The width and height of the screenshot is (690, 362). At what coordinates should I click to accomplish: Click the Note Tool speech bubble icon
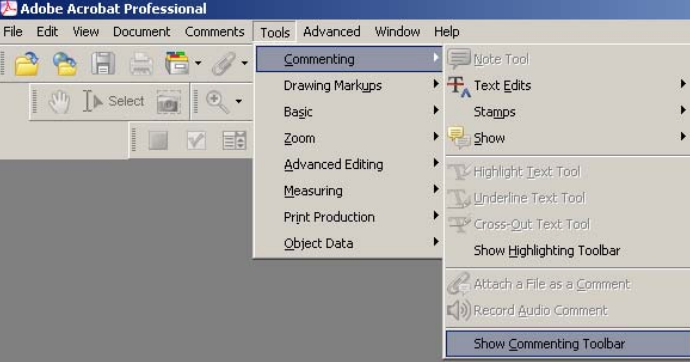[459, 59]
